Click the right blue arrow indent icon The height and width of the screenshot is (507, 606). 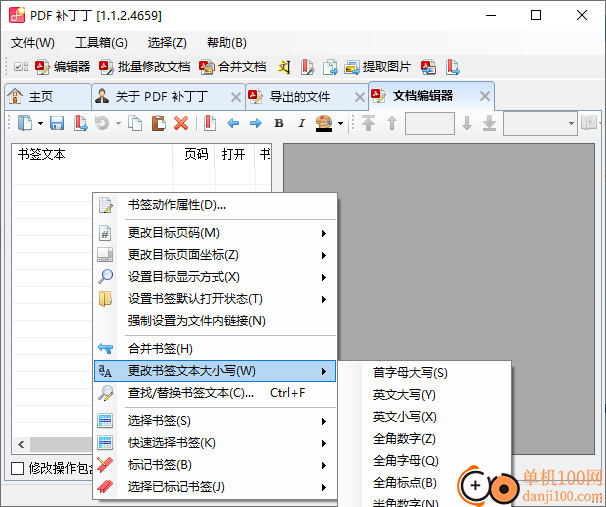(x=255, y=123)
